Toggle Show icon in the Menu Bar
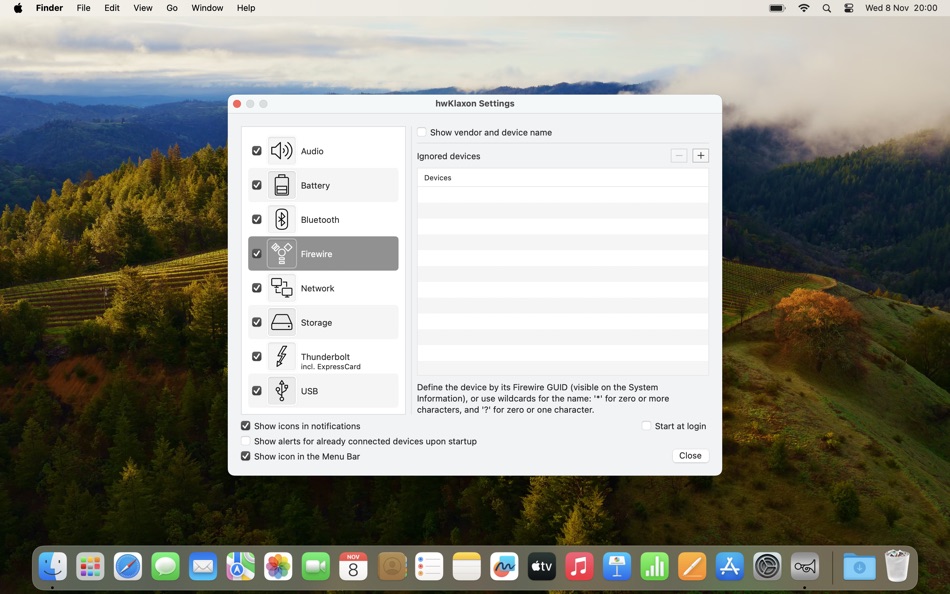 click(245, 456)
